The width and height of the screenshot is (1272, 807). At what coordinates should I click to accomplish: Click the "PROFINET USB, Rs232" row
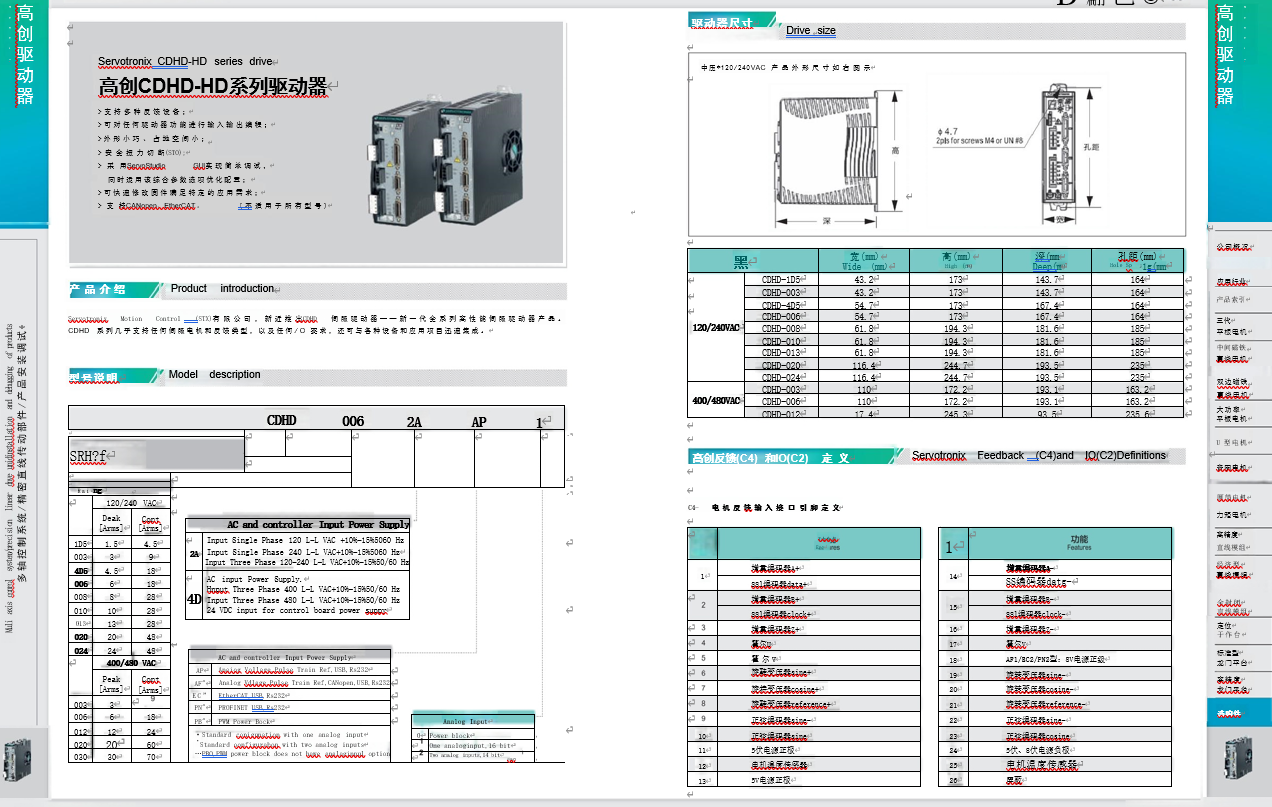tap(301, 707)
